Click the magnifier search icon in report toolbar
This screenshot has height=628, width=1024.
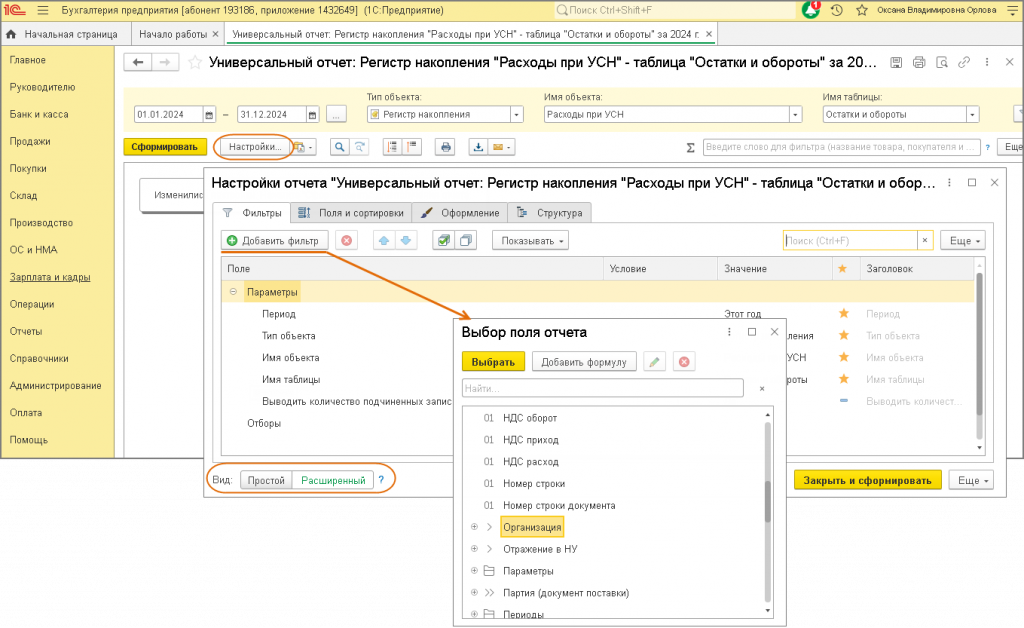[x=340, y=147]
